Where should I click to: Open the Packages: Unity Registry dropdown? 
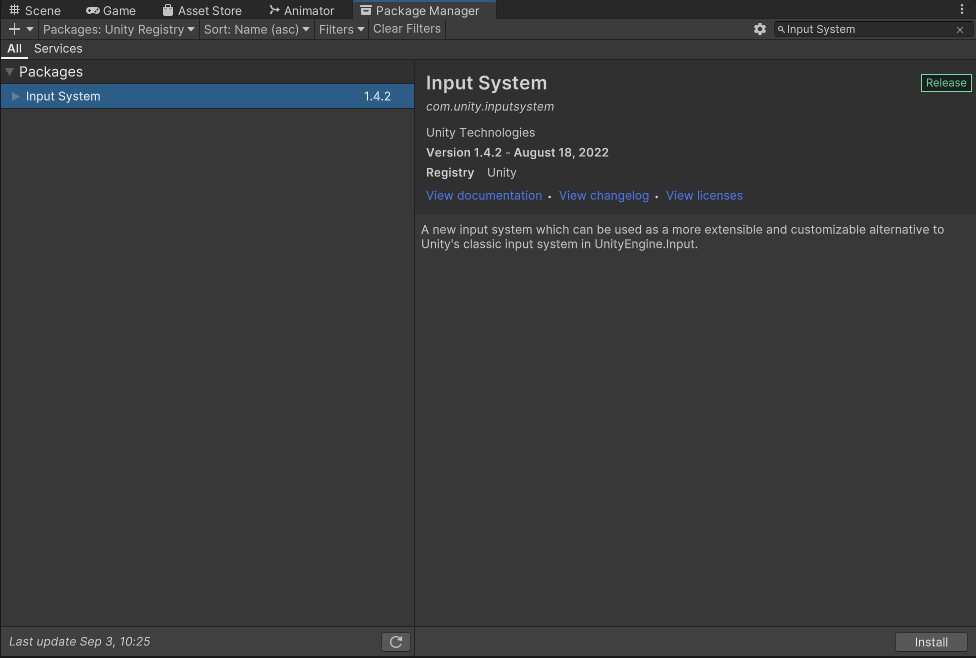coord(118,29)
